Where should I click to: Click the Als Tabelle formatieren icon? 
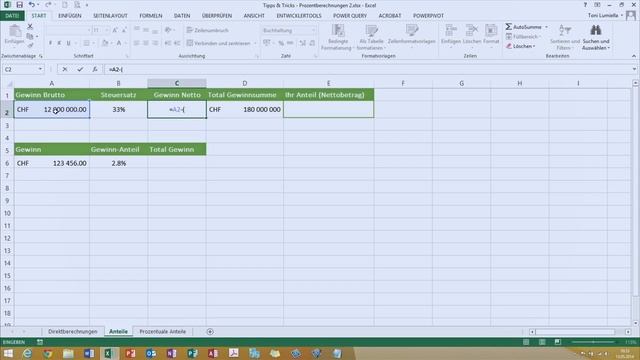click(x=371, y=30)
